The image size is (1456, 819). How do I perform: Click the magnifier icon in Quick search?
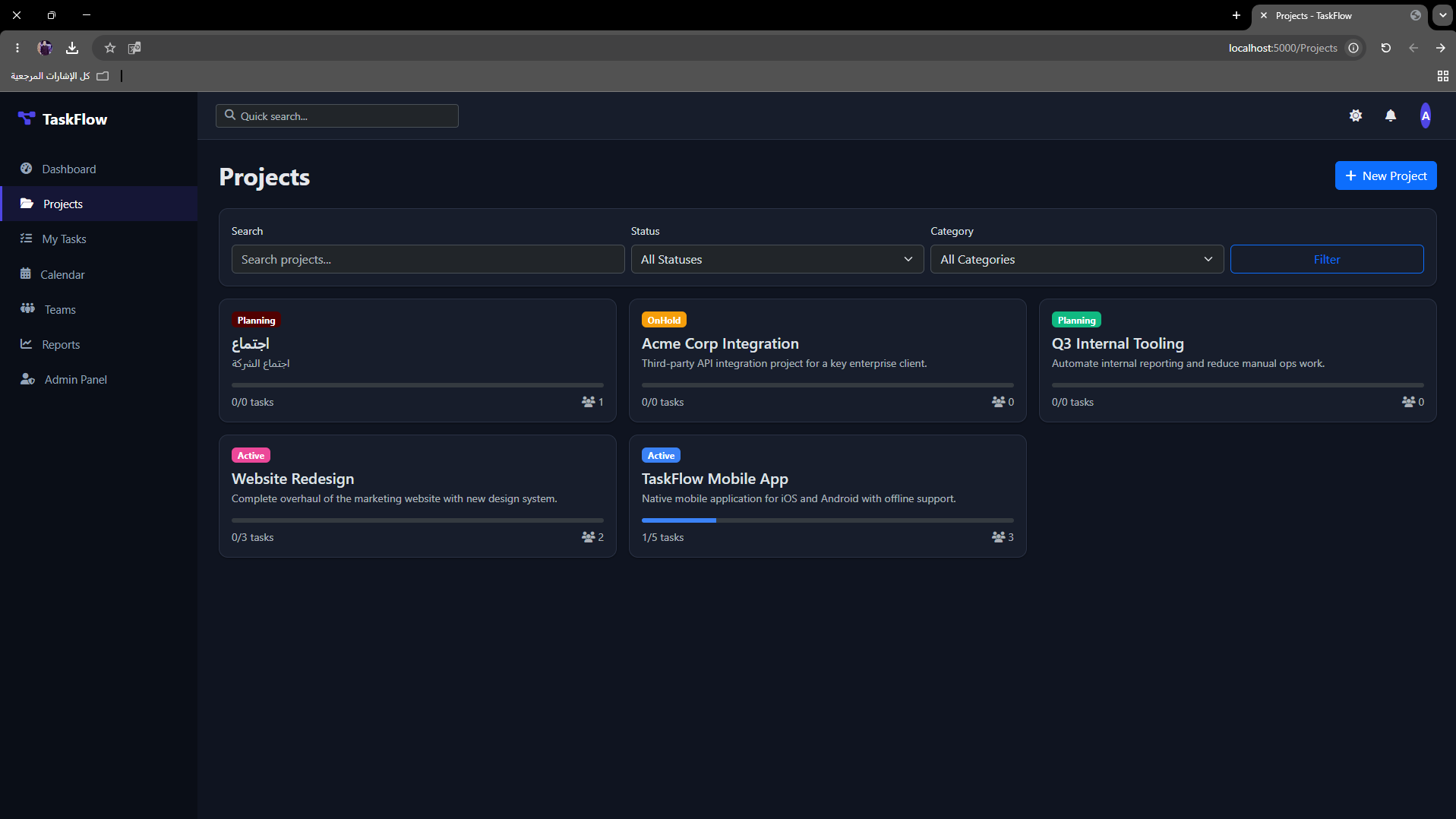tap(230, 115)
